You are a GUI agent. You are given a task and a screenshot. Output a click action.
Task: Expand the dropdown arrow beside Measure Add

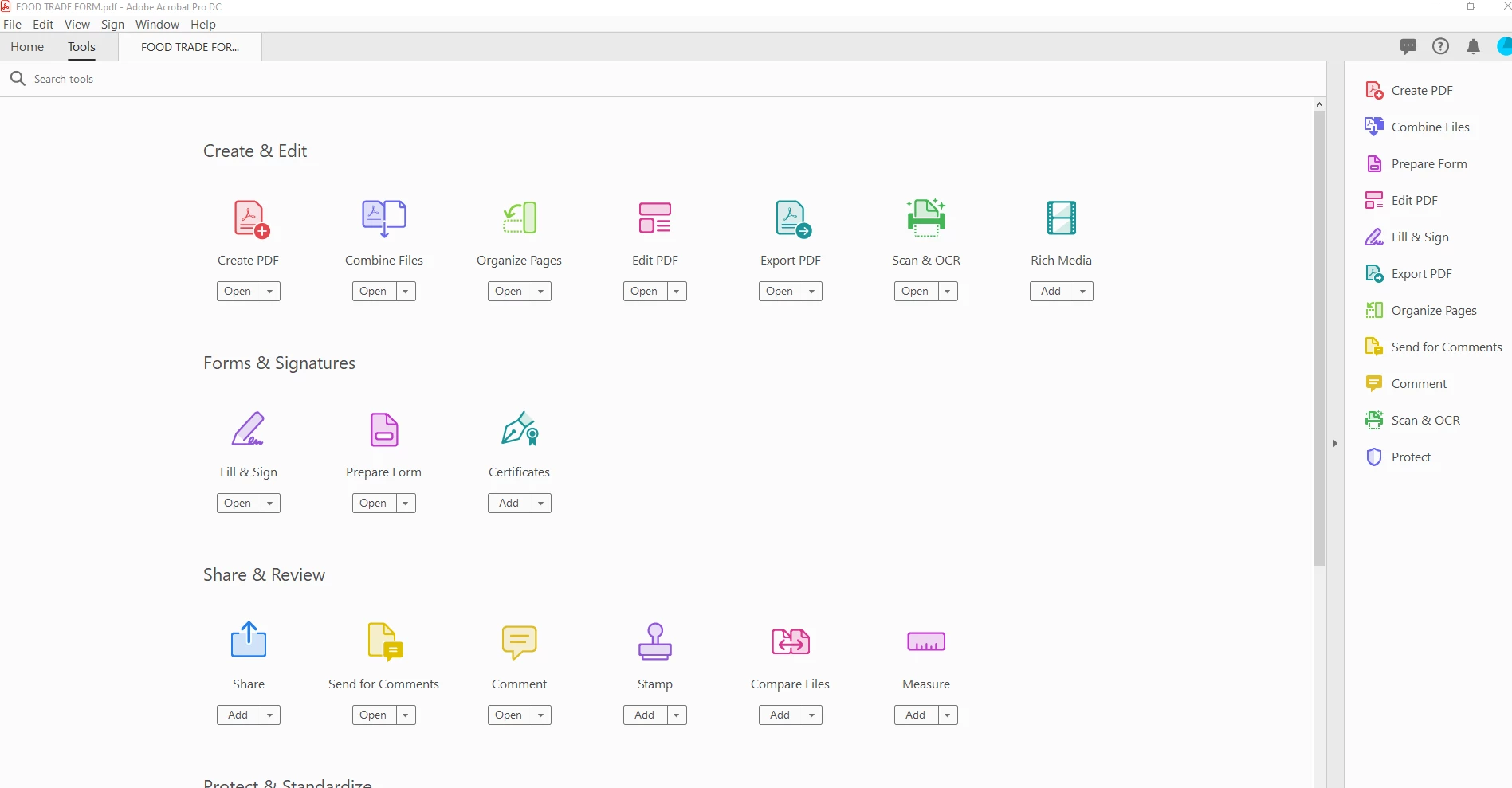tap(948, 715)
